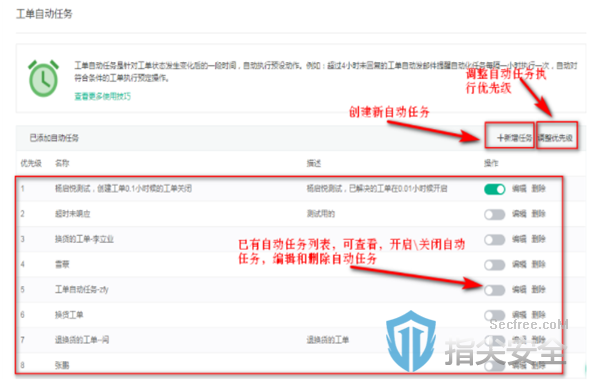
Task: Select the task name 换货的工单-李立业
Action: coord(84,239)
